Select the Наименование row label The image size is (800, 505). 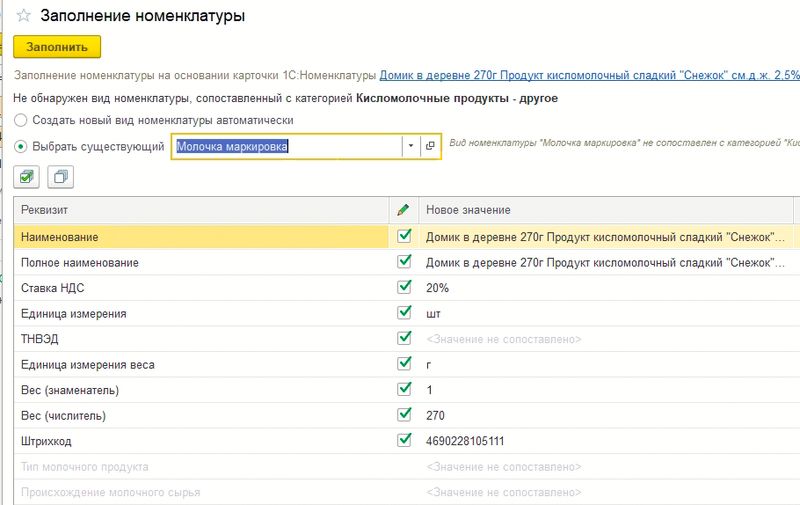click(x=60, y=237)
